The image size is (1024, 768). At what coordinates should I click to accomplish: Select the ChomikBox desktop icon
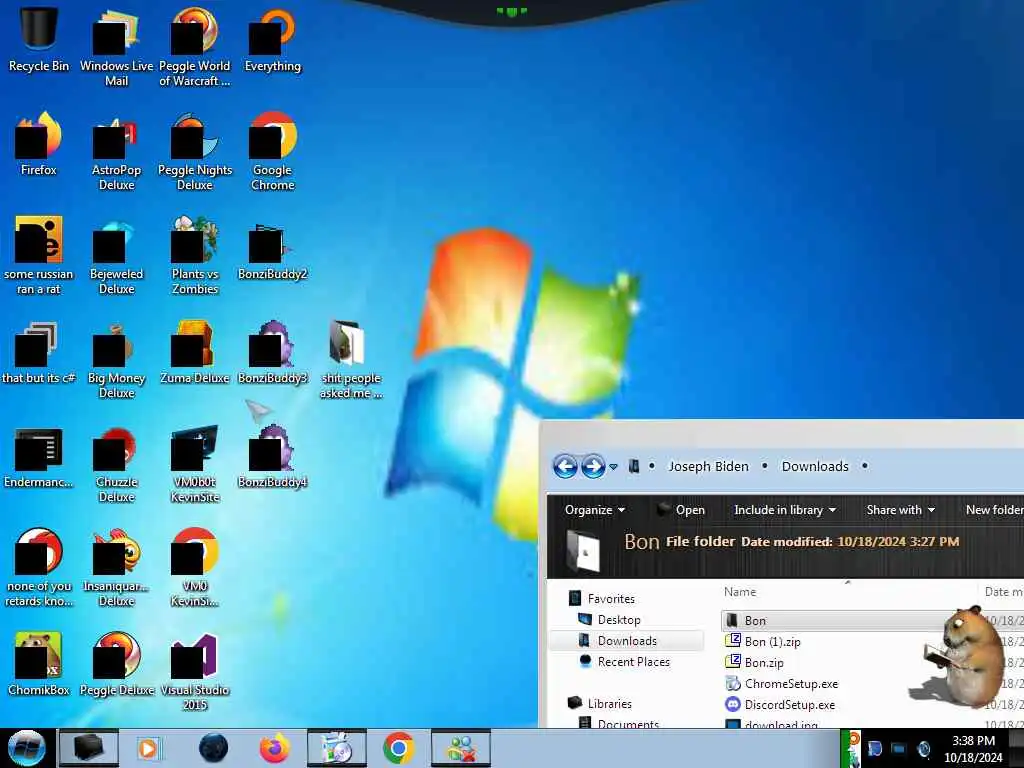(x=39, y=664)
